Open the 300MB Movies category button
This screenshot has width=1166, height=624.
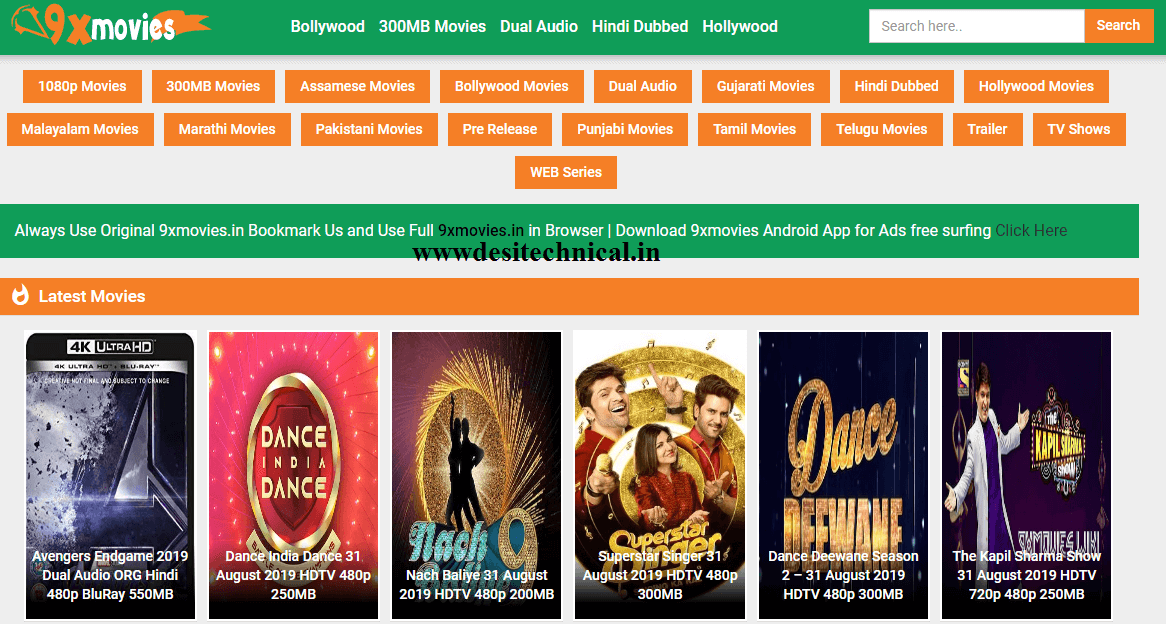tap(213, 86)
